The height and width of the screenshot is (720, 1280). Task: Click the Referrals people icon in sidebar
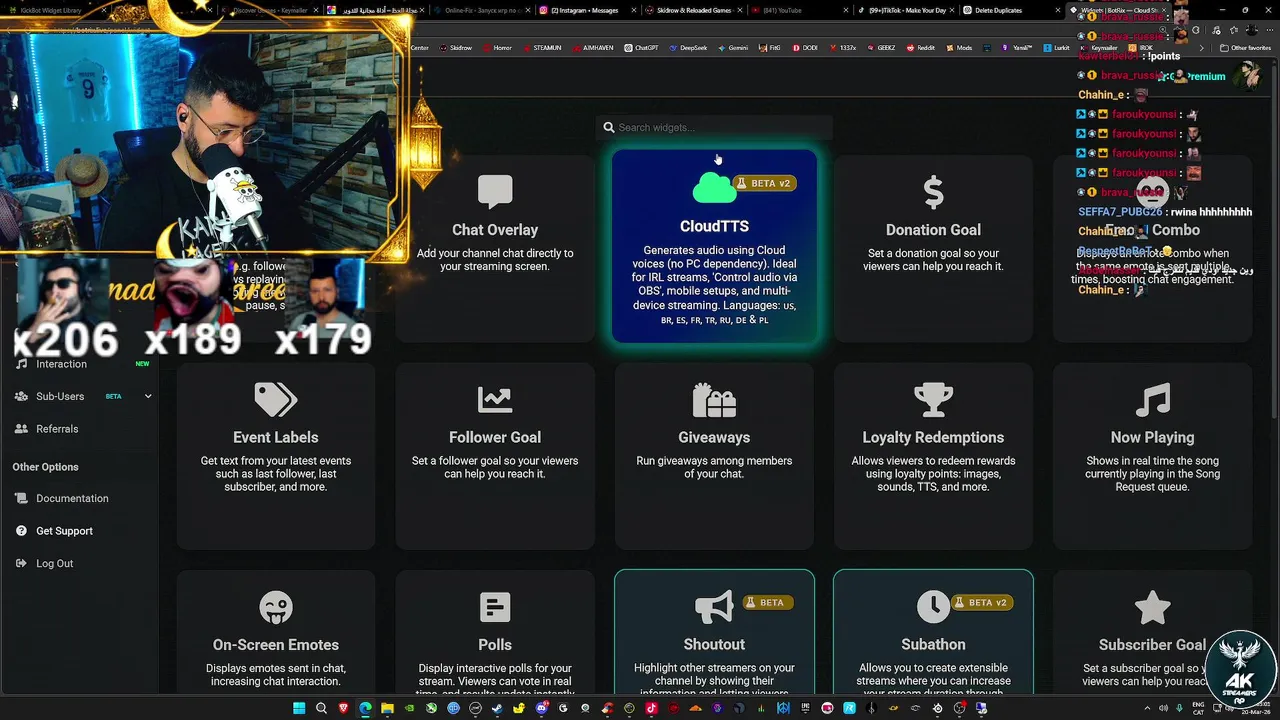[21, 429]
